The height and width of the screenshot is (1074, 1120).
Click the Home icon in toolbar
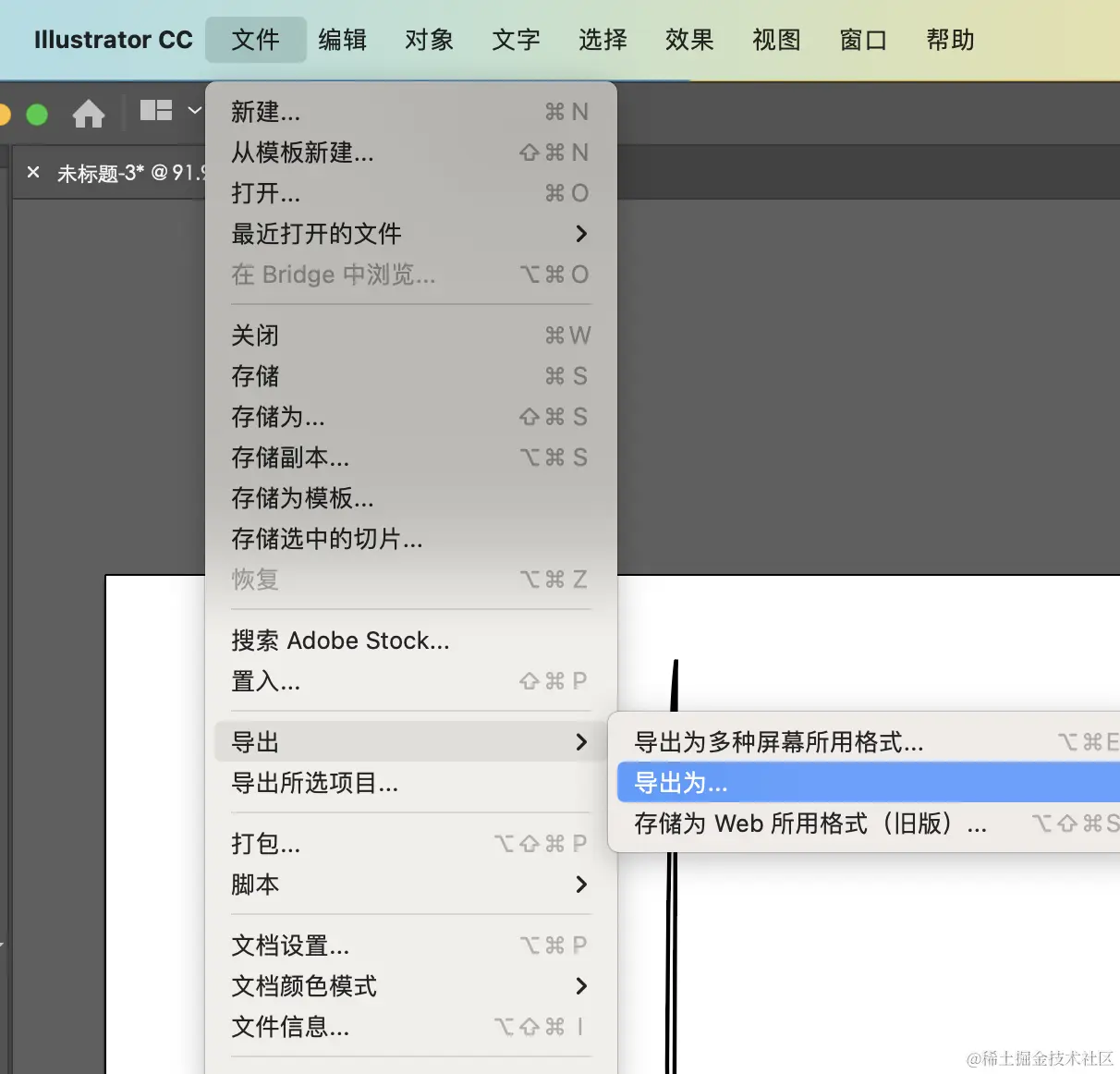pos(89,114)
